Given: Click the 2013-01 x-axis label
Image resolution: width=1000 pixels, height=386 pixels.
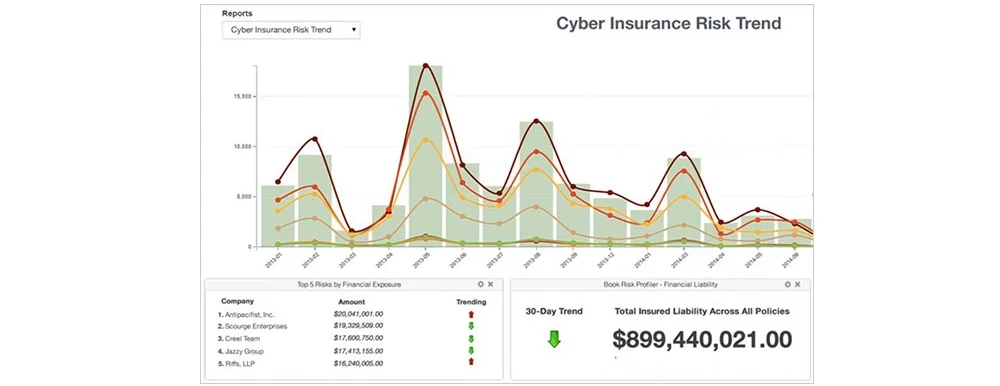Looking at the screenshot, I should pyautogui.click(x=273, y=260).
